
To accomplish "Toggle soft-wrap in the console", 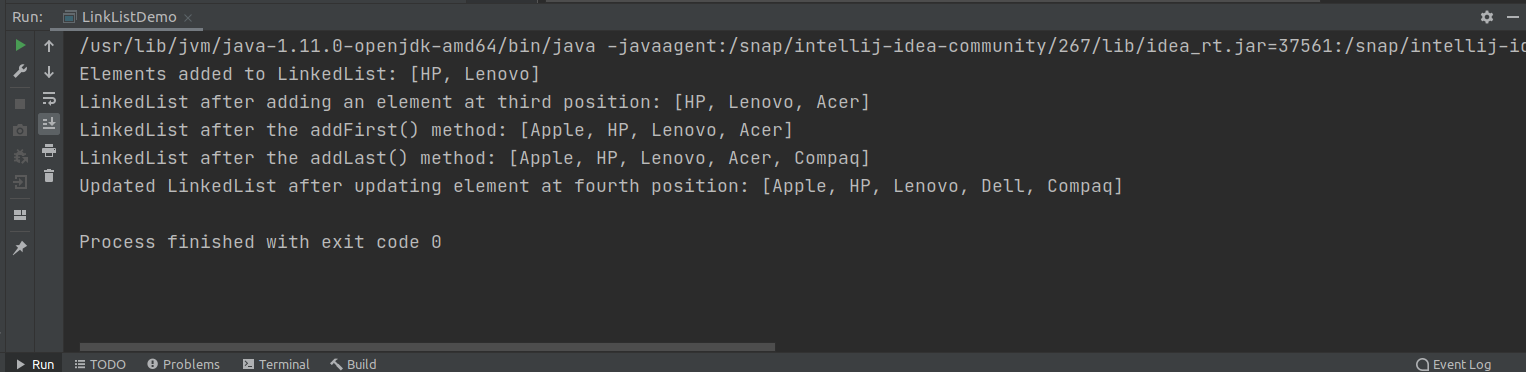I will [49, 98].
